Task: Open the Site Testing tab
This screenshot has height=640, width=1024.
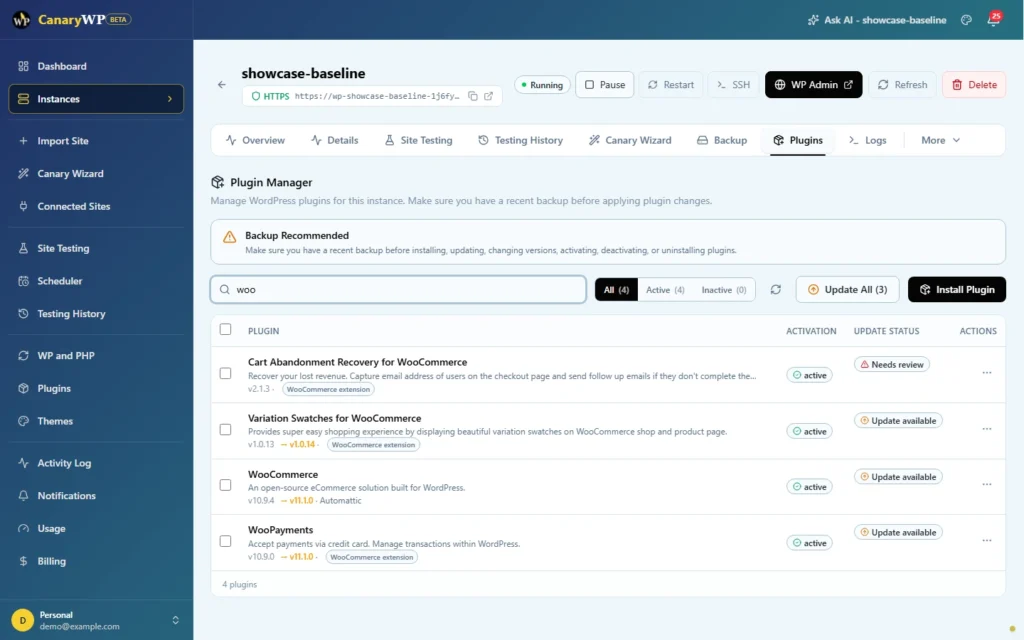Action: 418,140
